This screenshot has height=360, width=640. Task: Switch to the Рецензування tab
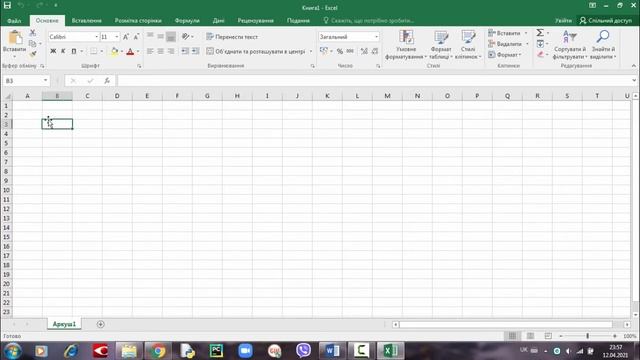click(x=256, y=20)
